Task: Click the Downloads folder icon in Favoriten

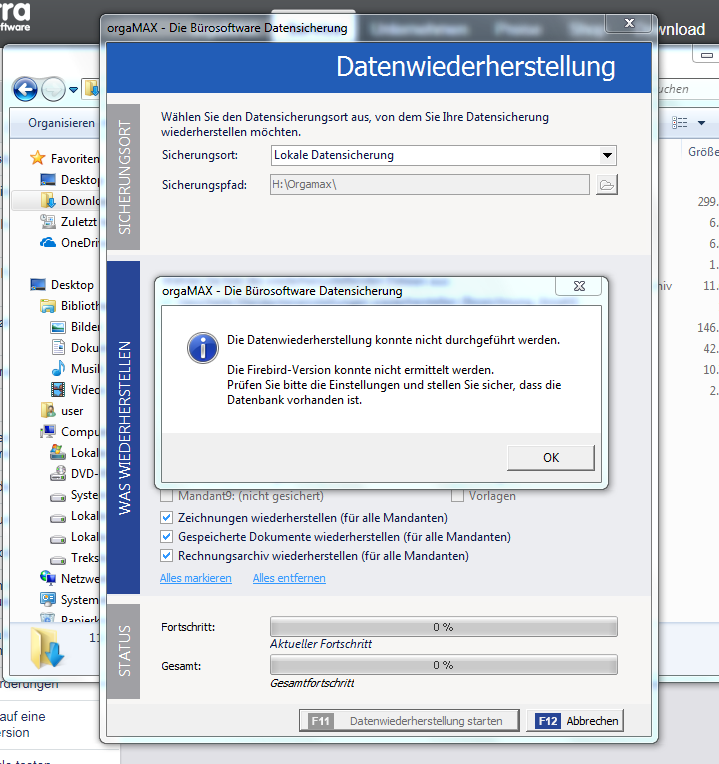Action: 48,200
